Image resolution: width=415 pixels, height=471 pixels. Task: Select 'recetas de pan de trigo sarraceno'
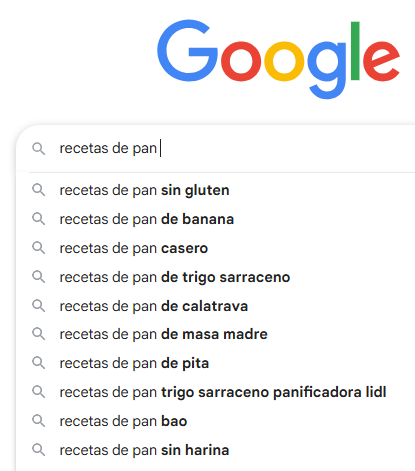(x=175, y=277)
